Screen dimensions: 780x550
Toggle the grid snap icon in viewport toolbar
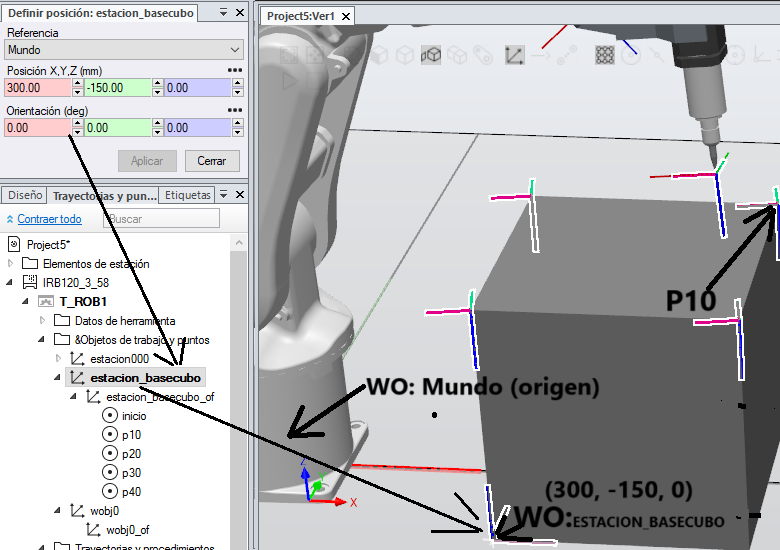[x=605, y=55]
